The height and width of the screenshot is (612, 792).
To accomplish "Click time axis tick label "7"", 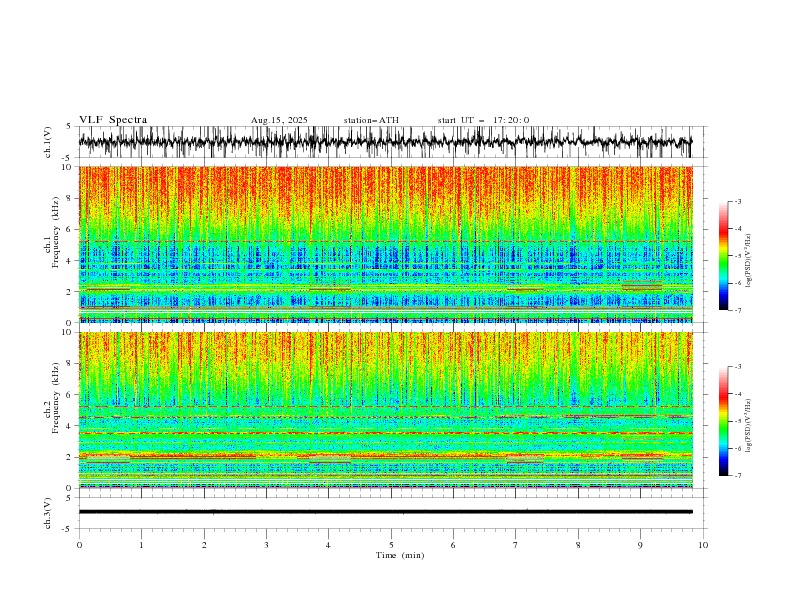I will click(515, 545).
